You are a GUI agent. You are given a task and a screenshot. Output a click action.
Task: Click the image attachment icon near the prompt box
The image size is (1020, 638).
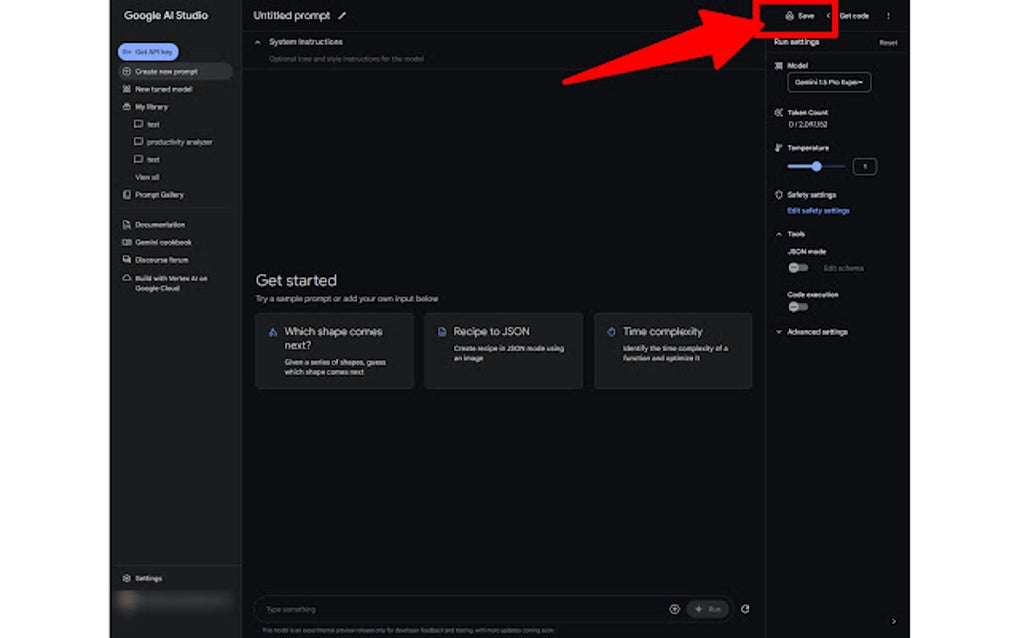point(675,608)
